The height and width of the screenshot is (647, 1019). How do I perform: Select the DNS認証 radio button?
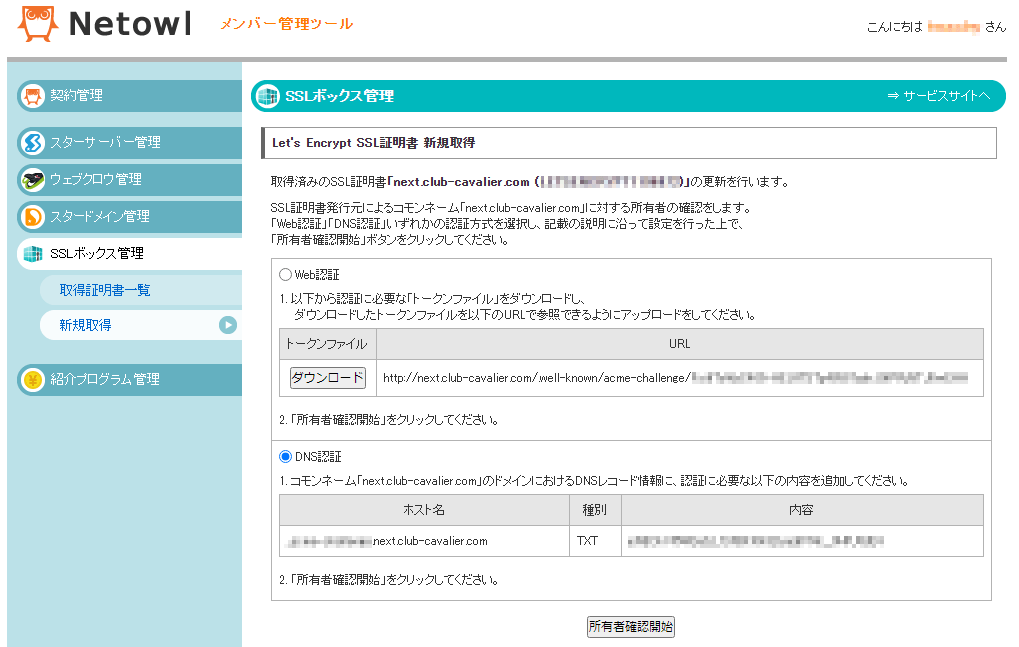[x=285, y=457]
